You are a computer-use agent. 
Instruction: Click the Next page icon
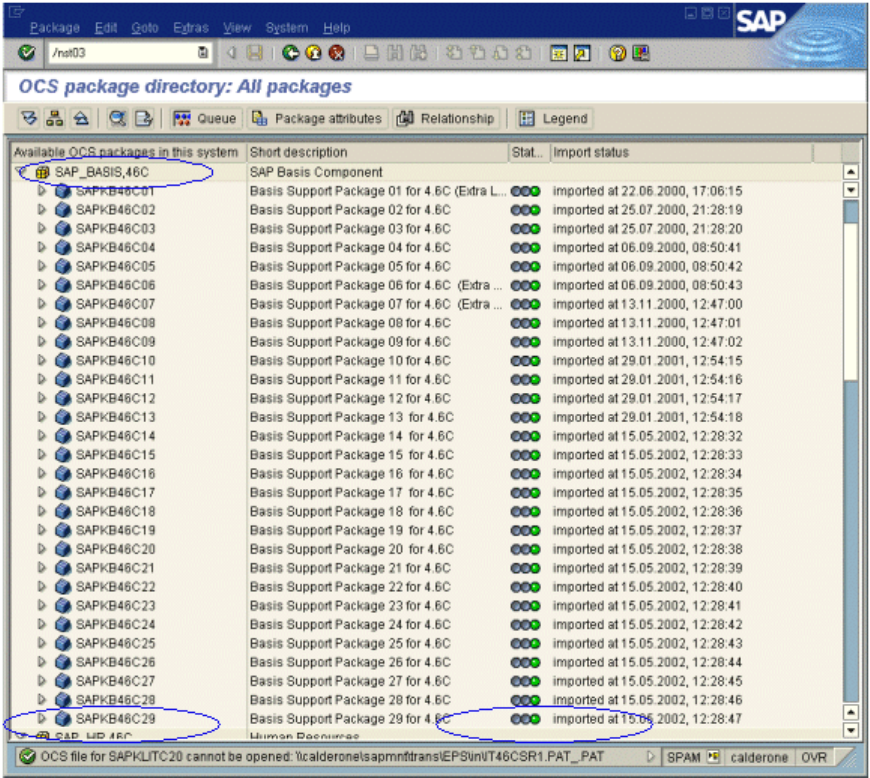(x=500, y=53)
